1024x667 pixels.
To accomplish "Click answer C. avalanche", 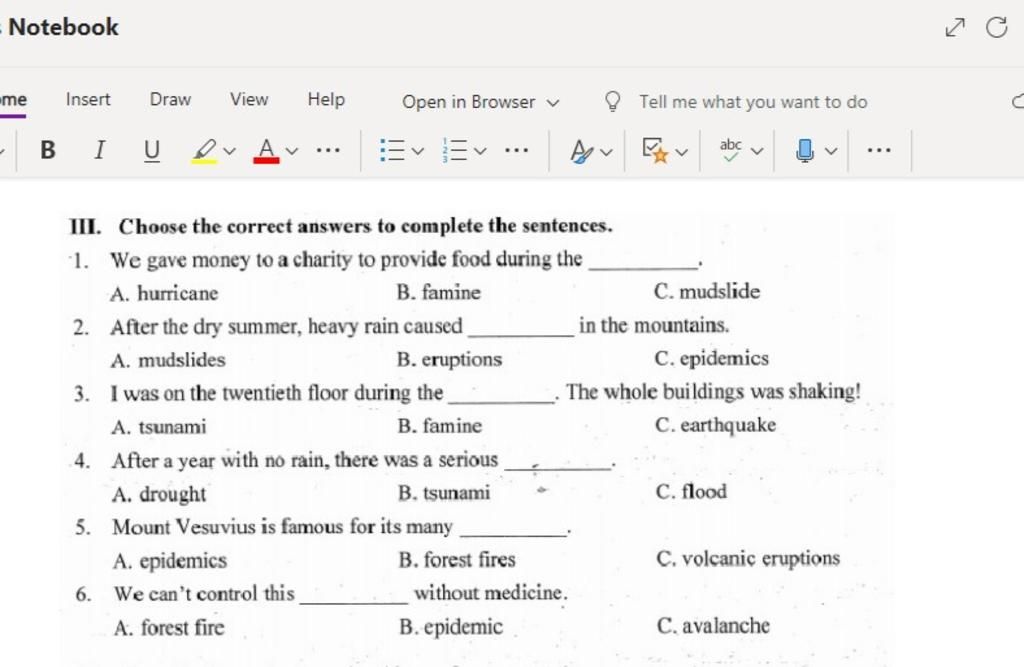I will [714, 626].
